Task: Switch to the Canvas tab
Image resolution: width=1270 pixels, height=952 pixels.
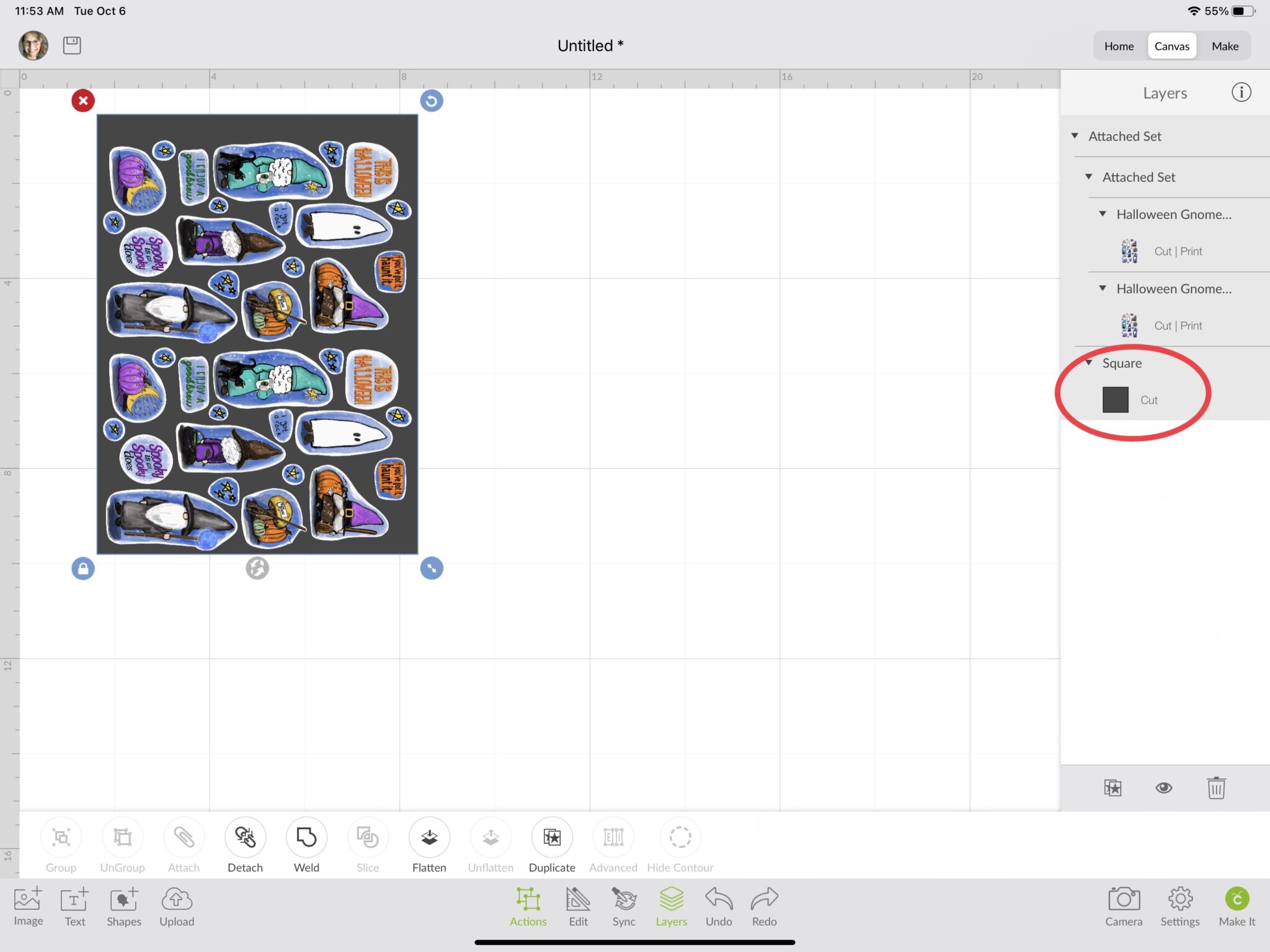Action: coord(1172,46)
